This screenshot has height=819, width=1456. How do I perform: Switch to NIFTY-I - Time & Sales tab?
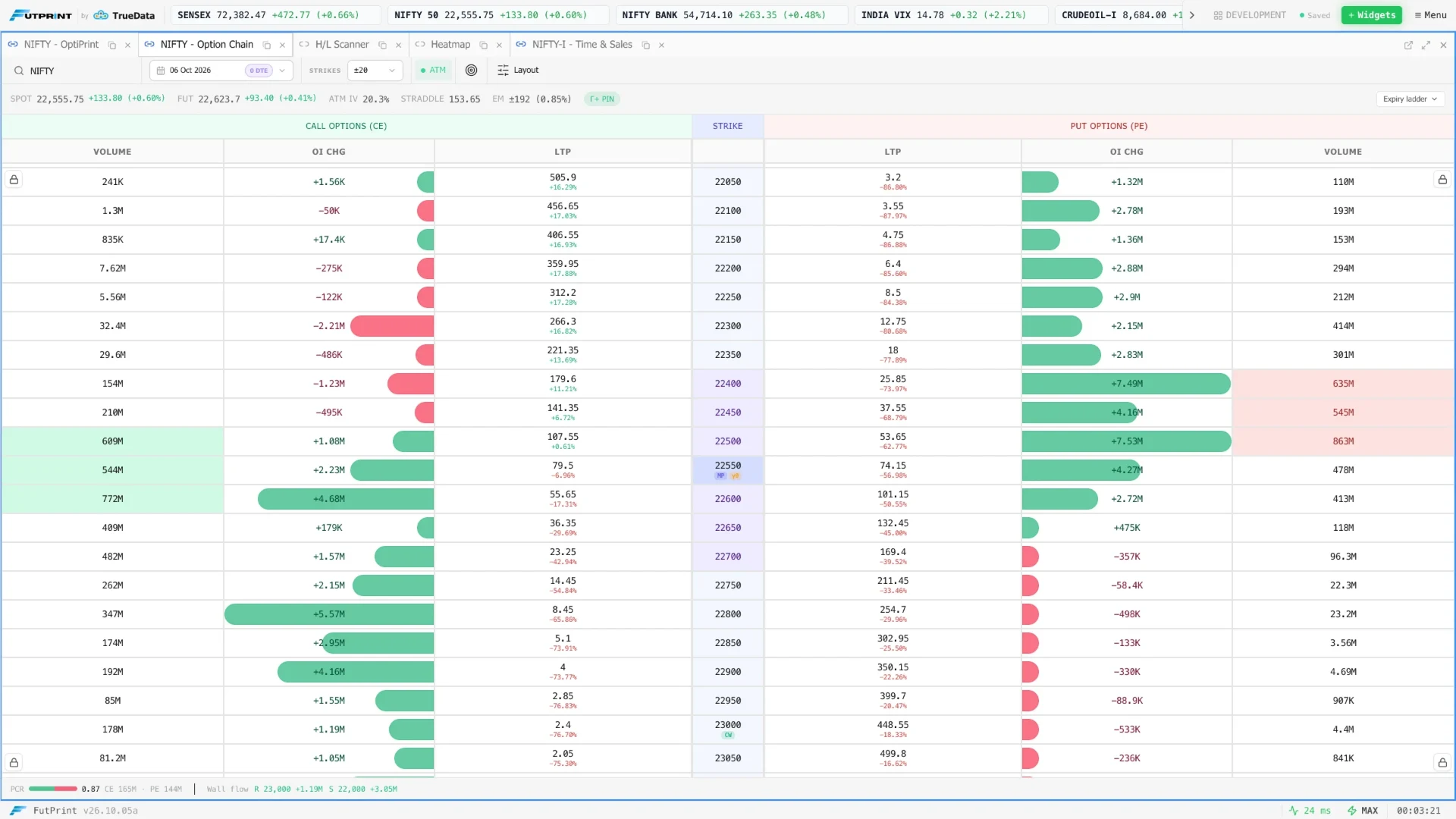582,45
